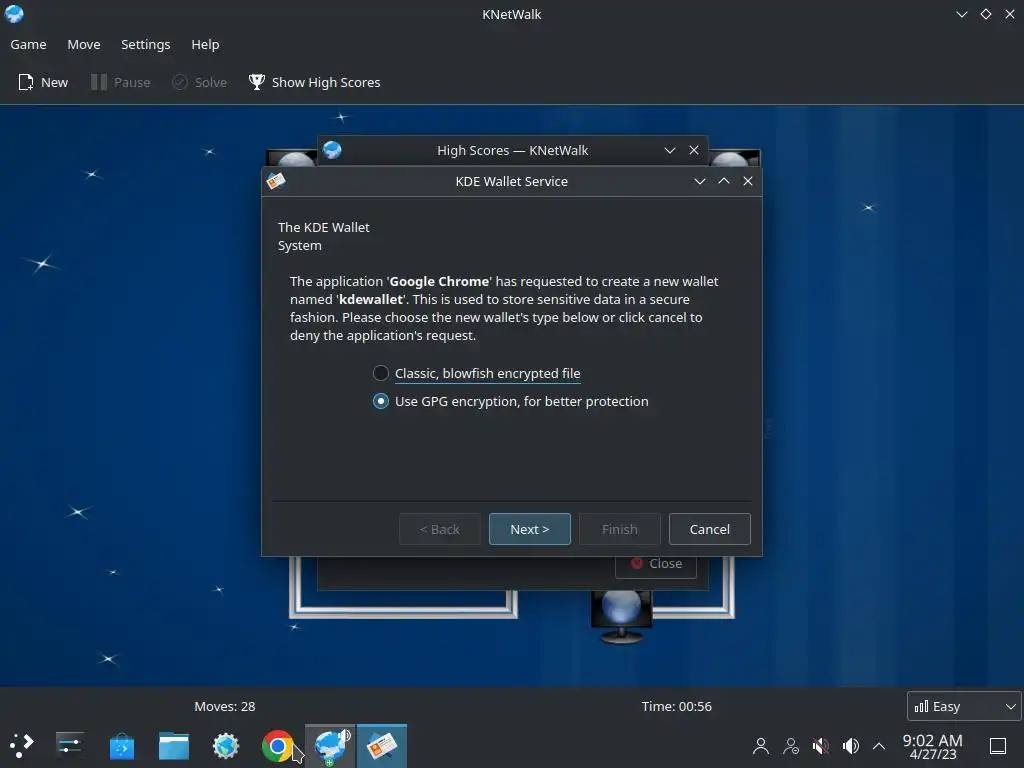
Task: Click the muted audio tray icon
Action: [x=820, y=746]
